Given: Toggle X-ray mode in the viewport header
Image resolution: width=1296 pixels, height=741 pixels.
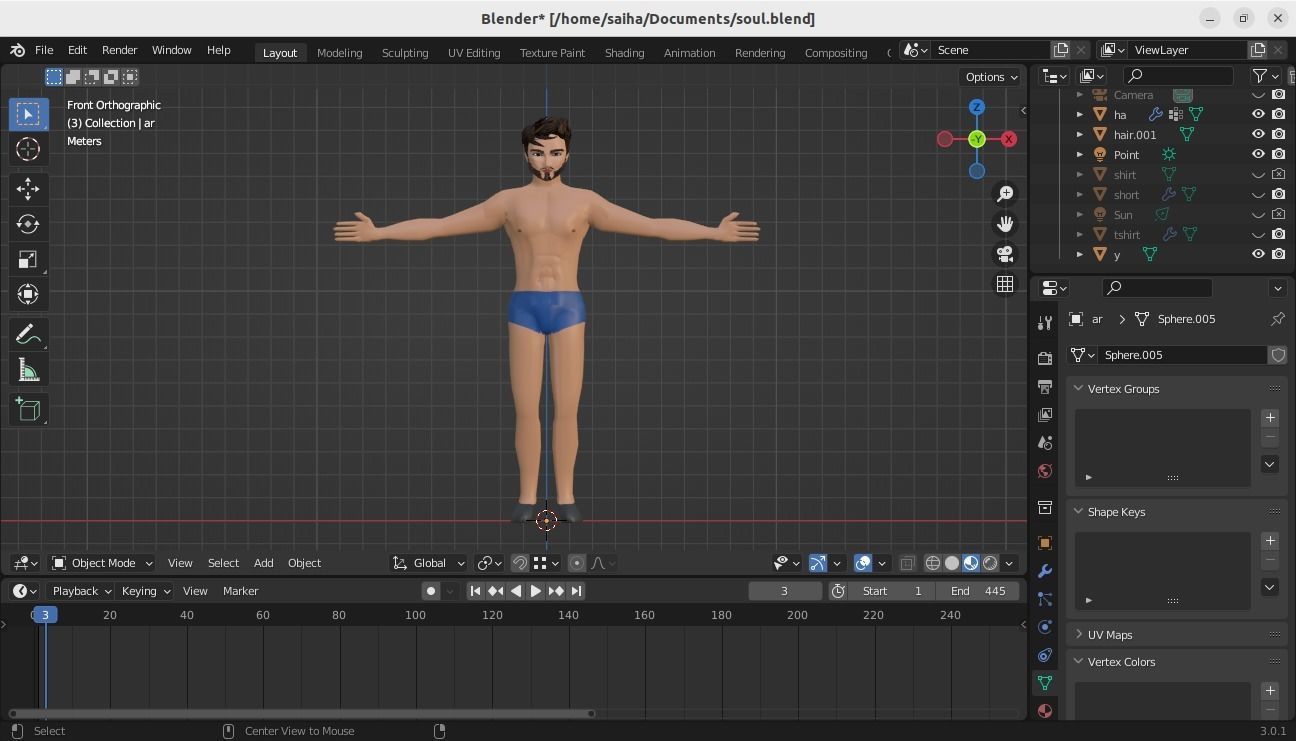Looking at the screenshot, I should (x=907, y=563).
